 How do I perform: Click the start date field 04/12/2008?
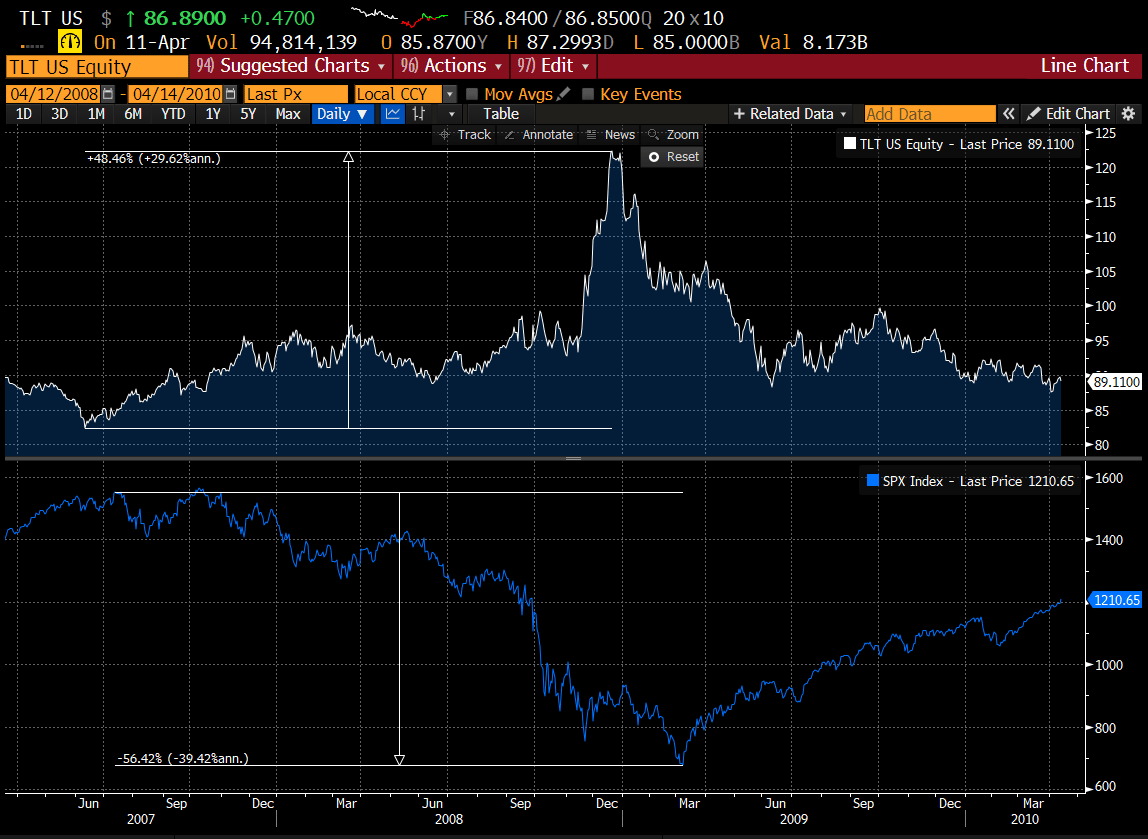(x=55, y=94)
